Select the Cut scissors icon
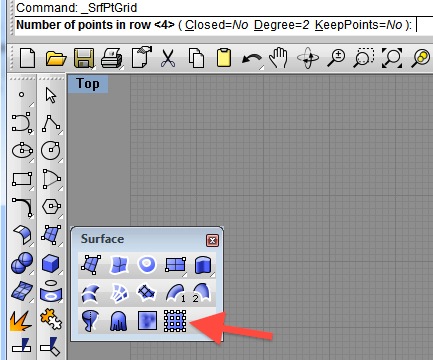This screenshot has width=433, height=360. click(168, 58)
